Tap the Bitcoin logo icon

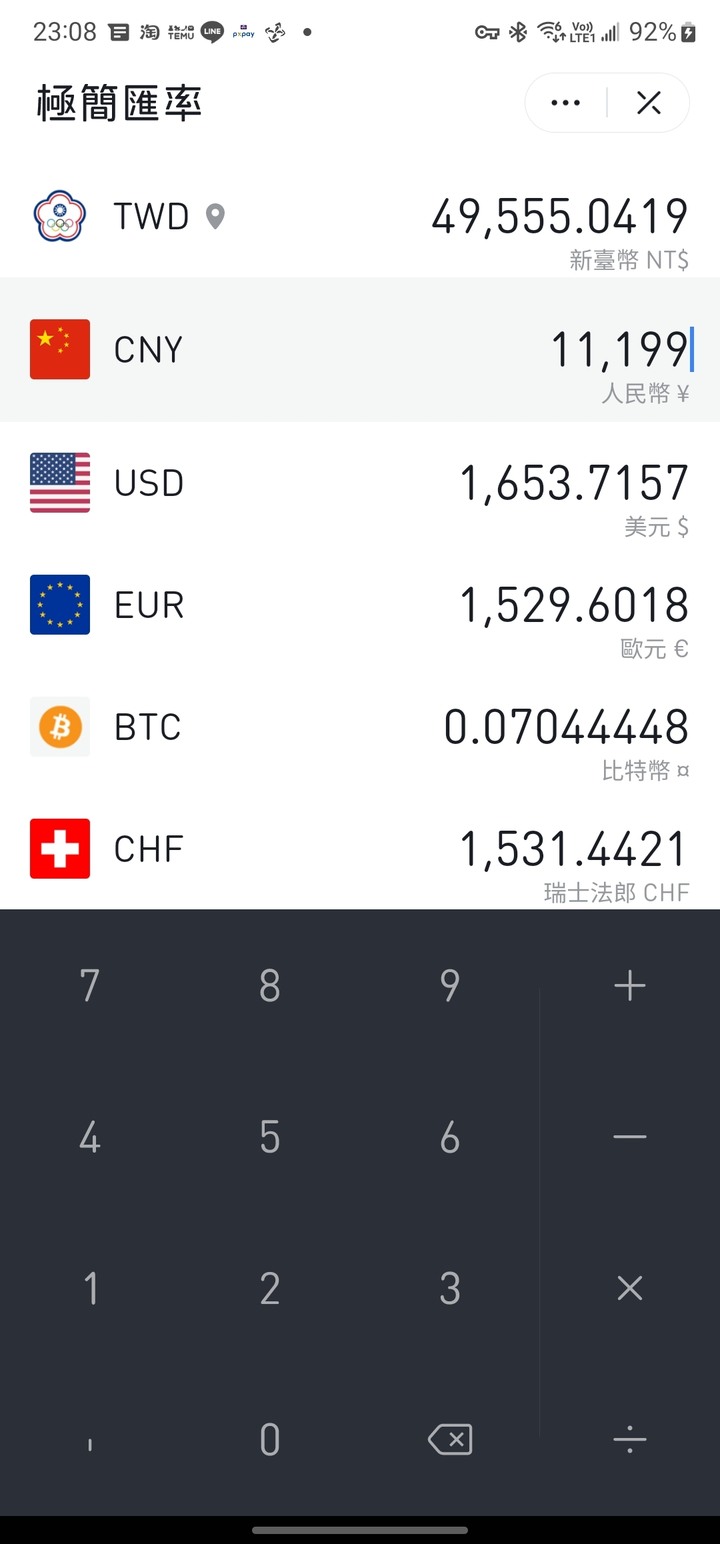click(60, 726)
